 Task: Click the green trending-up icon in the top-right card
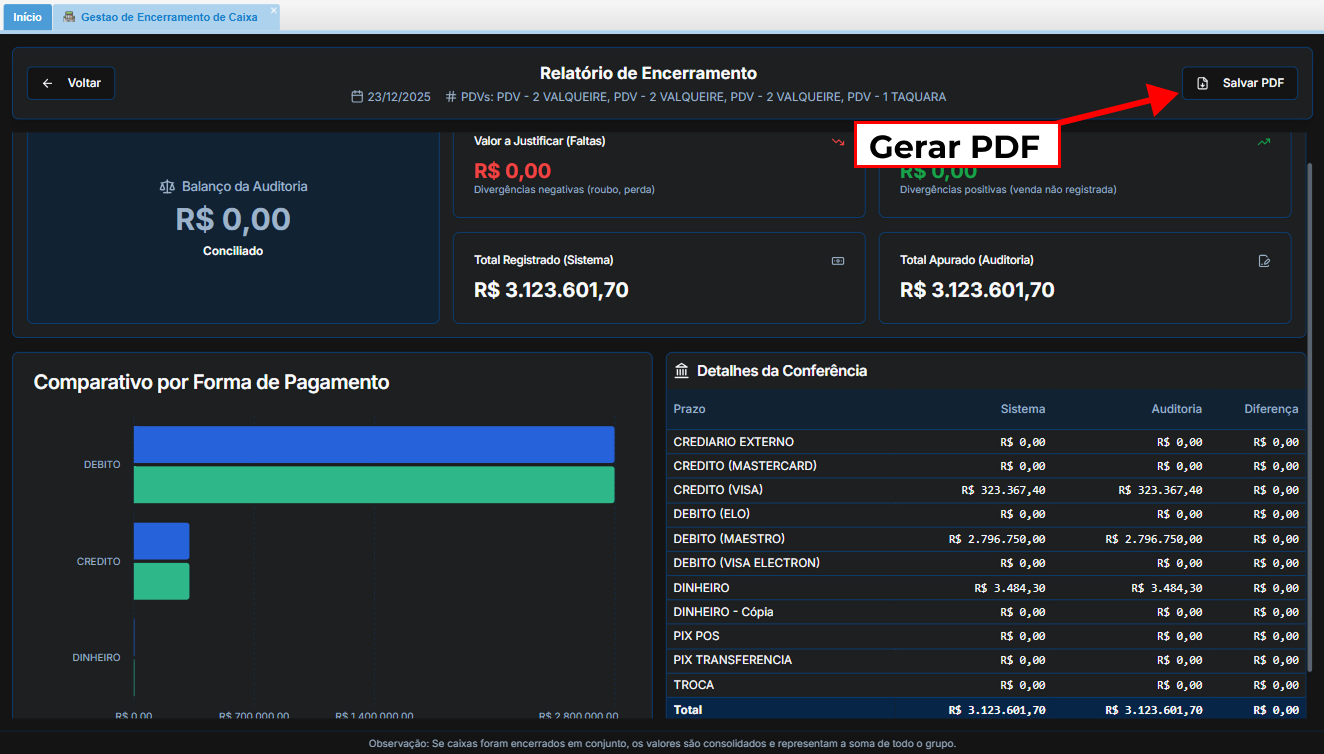coord(1264,142)
